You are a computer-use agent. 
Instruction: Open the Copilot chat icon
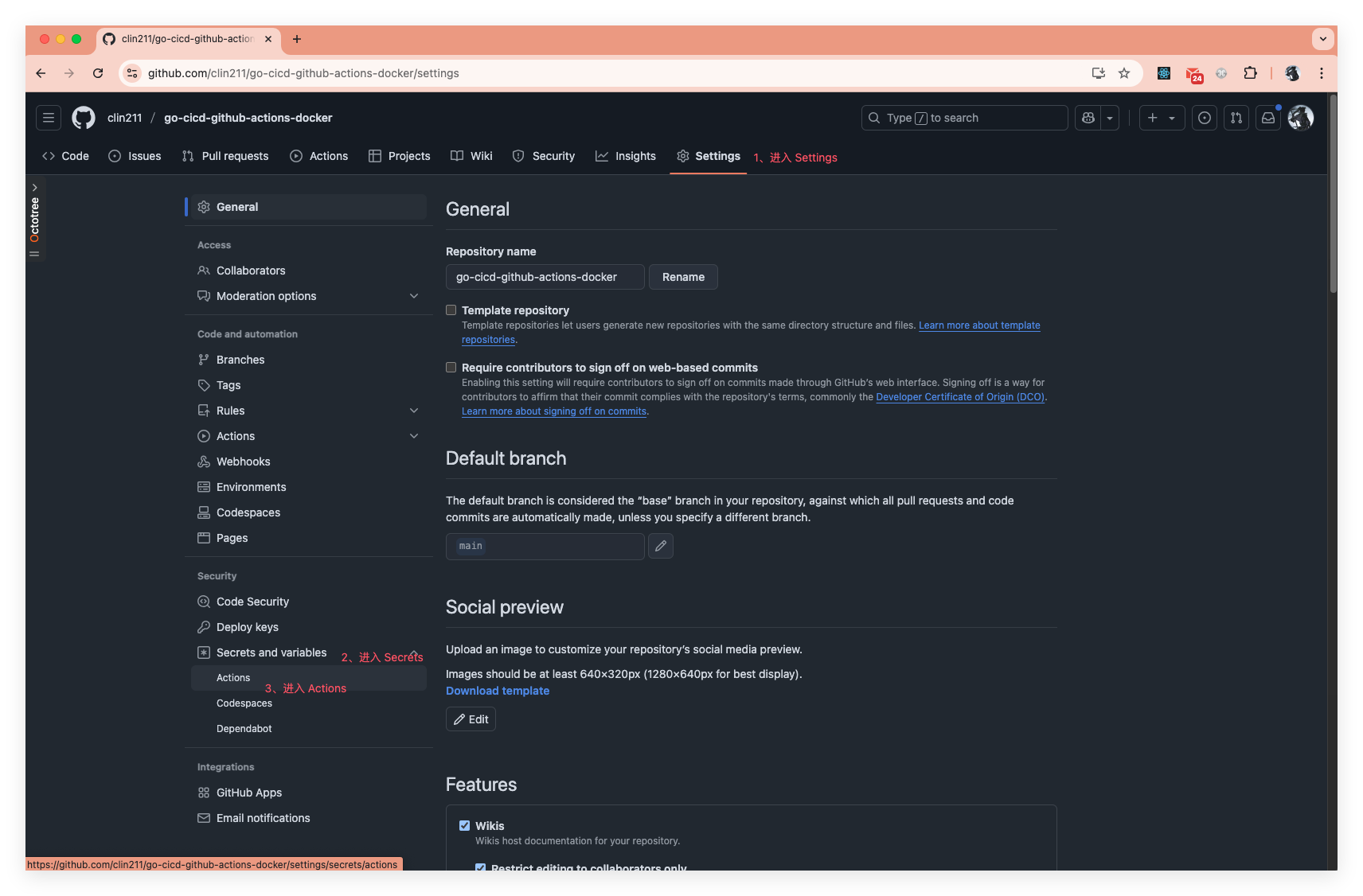point(1088,118)
